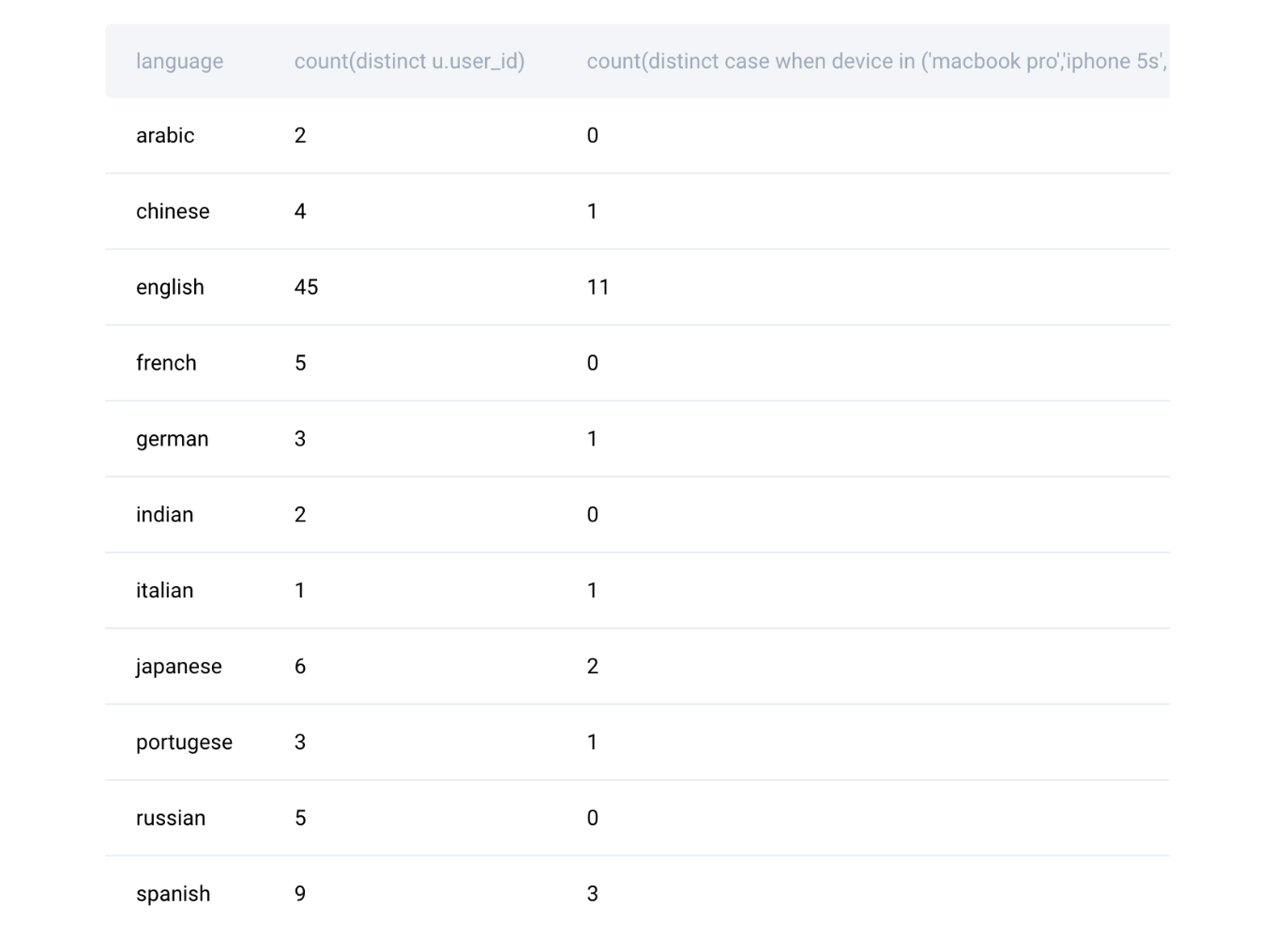Click user count '1' in italian row

coord(300,591)
